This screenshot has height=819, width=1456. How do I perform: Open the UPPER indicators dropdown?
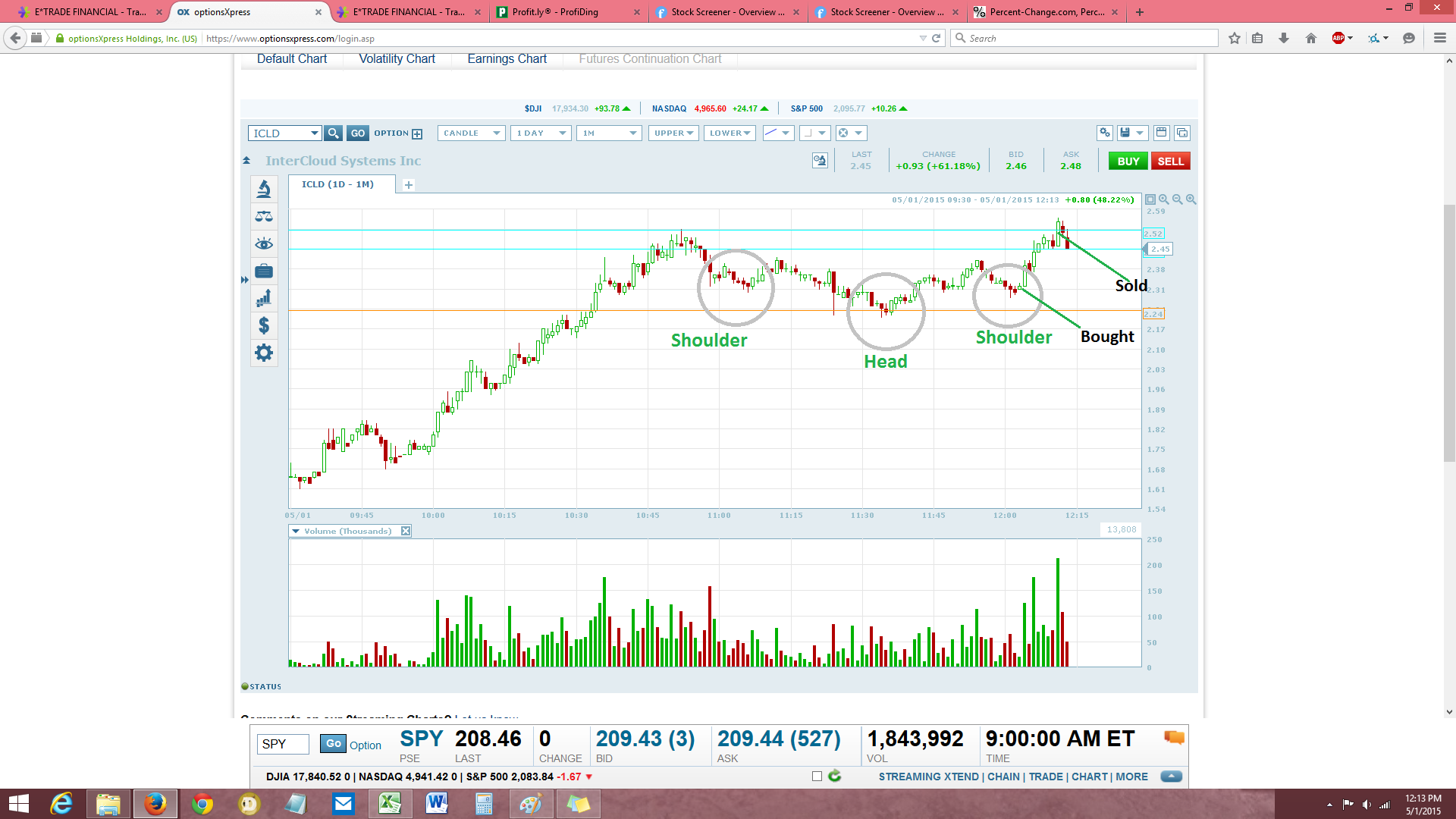click(x=673, y=133)
